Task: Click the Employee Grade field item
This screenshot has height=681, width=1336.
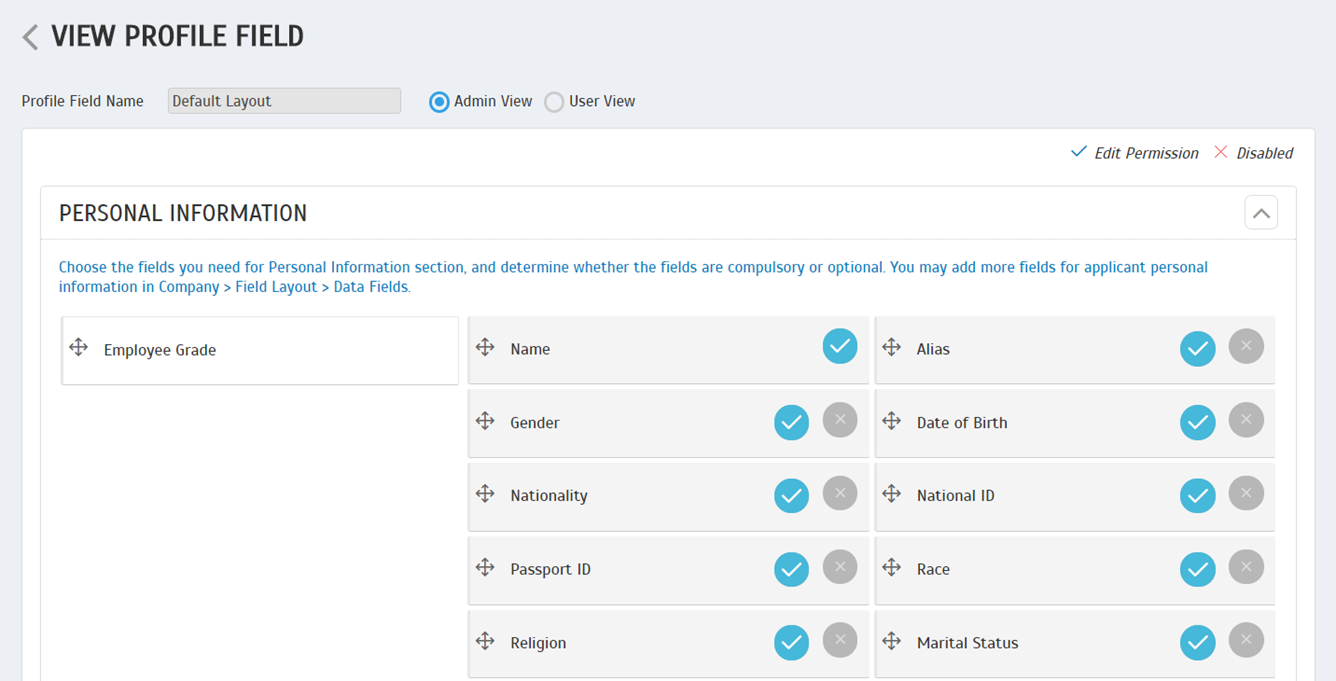Action: point(260,350)
